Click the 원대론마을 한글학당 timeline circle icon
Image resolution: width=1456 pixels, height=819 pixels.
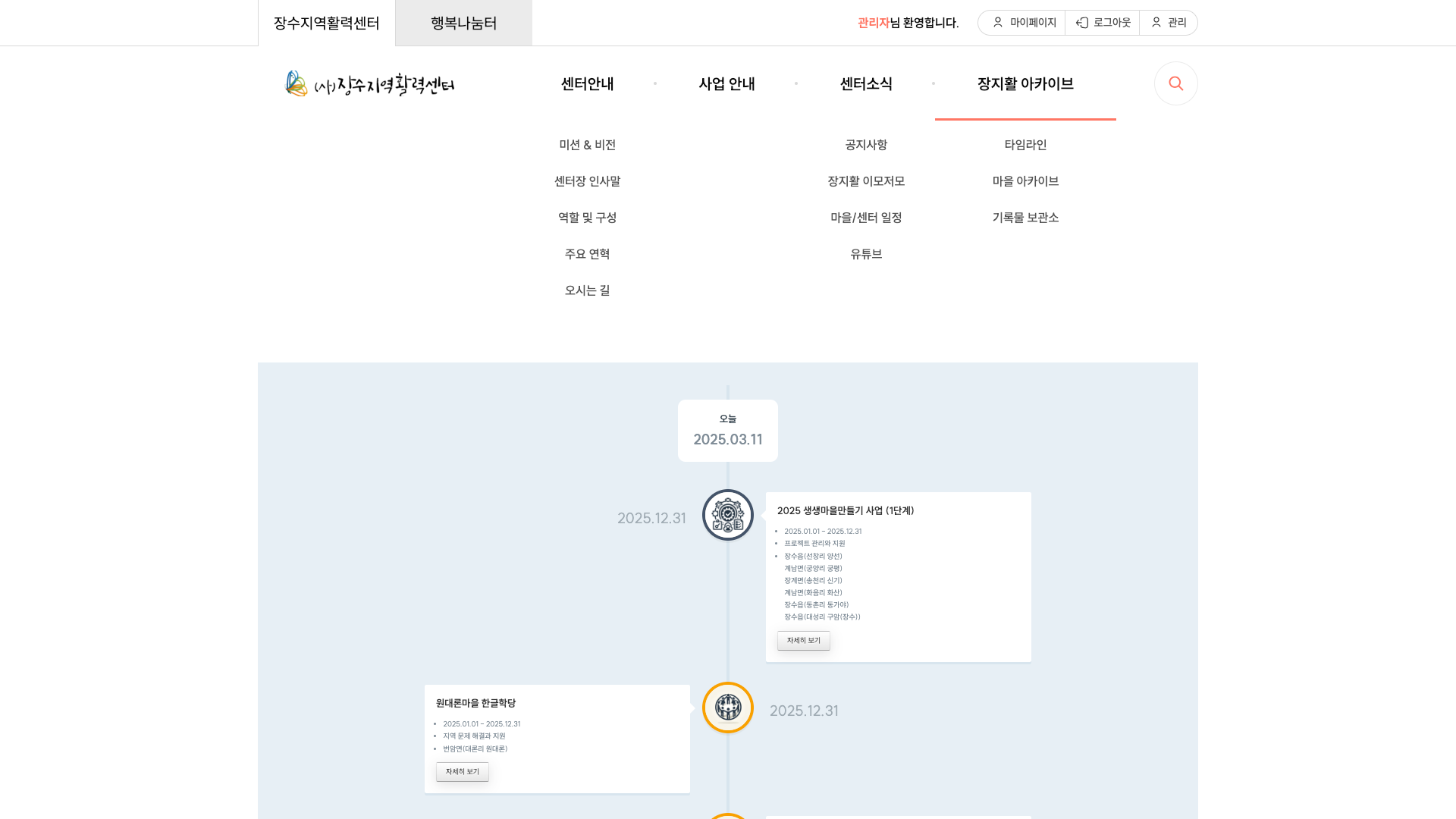pyautogui.click(x=728, y=708)
